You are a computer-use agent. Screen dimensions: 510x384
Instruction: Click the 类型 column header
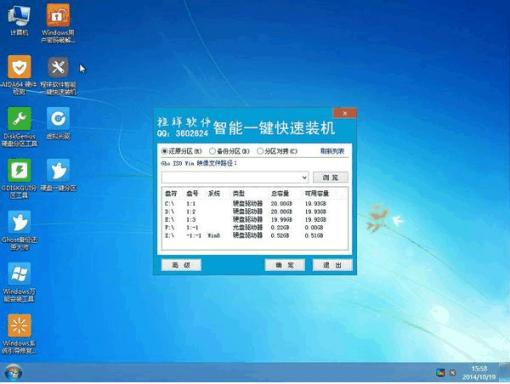coord(239,193)
